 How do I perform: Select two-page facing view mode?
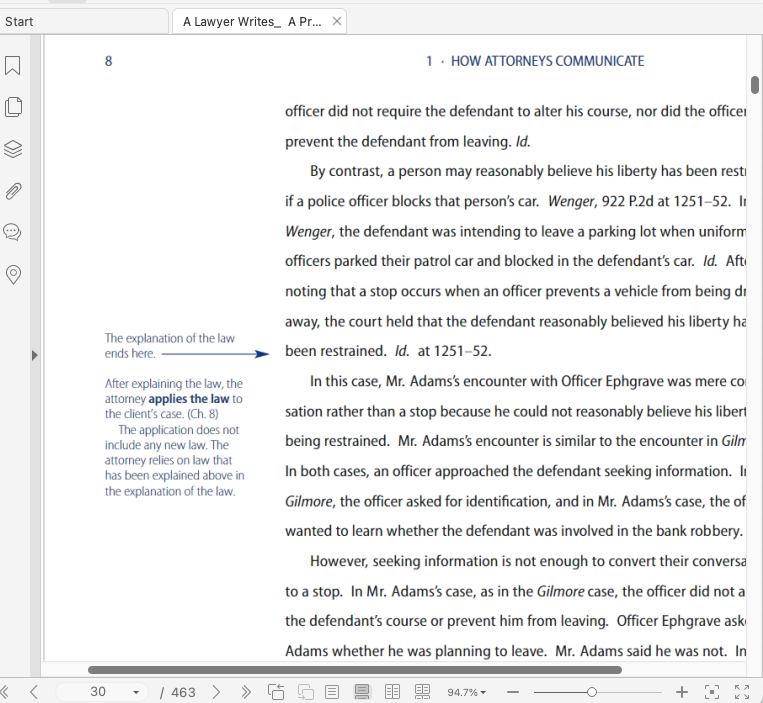click(x=392, y=691)
